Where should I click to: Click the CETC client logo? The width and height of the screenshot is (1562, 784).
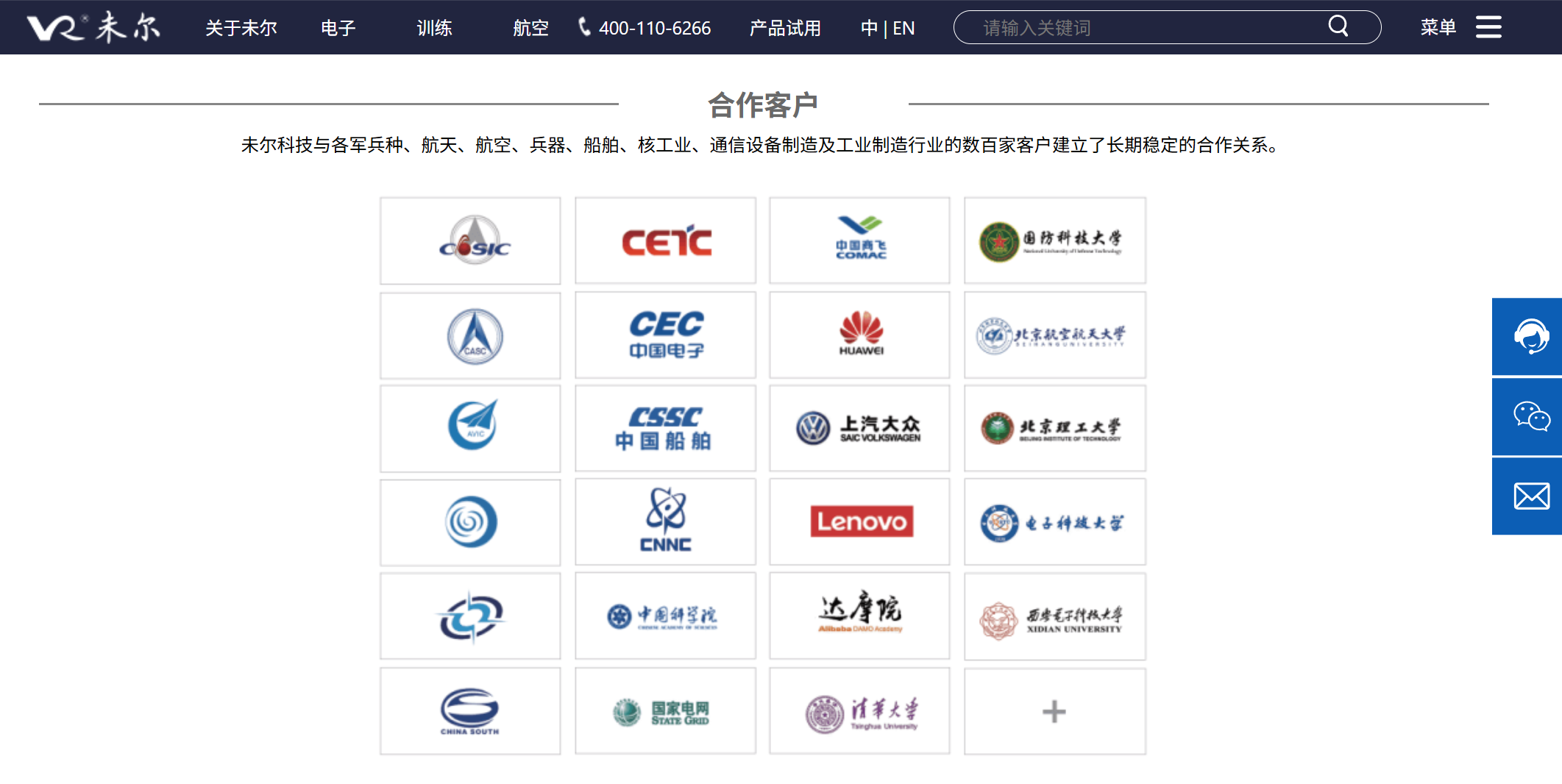tap(665, 240)
